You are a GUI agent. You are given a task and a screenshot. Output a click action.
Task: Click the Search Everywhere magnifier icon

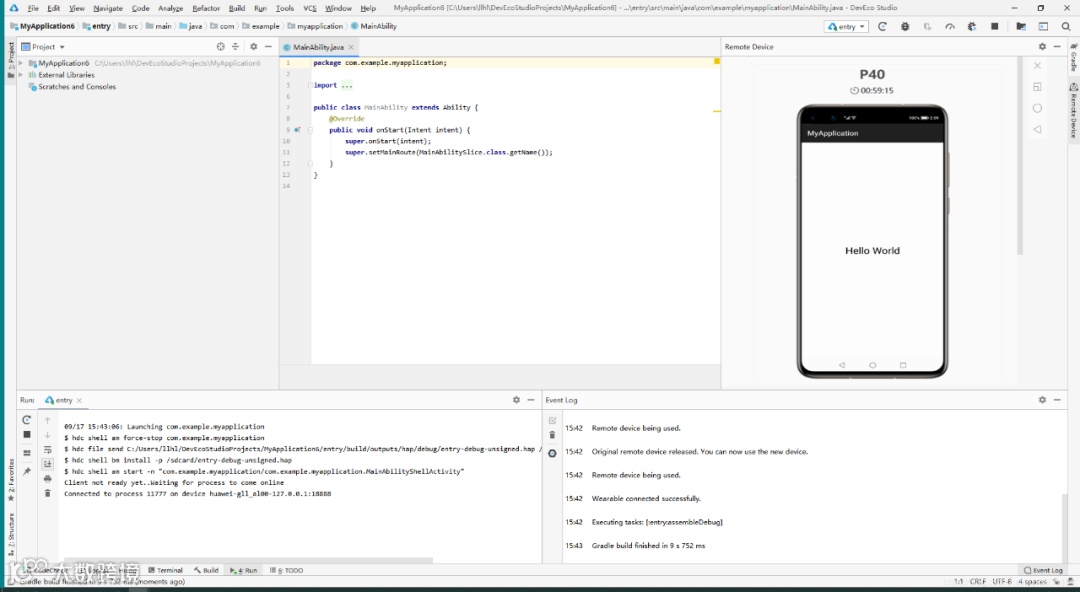[x=1066, y=26]
